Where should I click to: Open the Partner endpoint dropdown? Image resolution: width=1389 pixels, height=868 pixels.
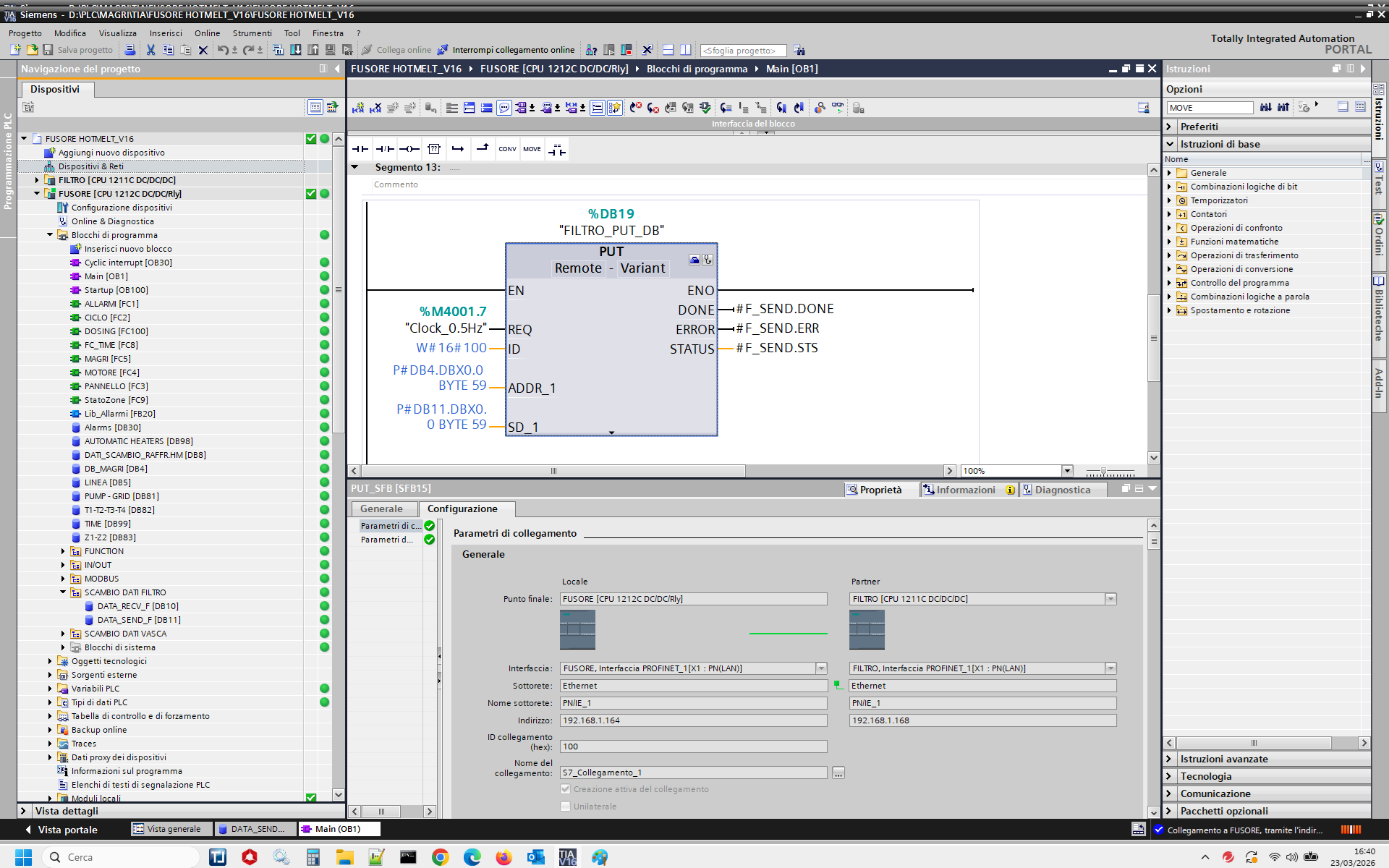pyautogui.click(x=1110, y=599)
